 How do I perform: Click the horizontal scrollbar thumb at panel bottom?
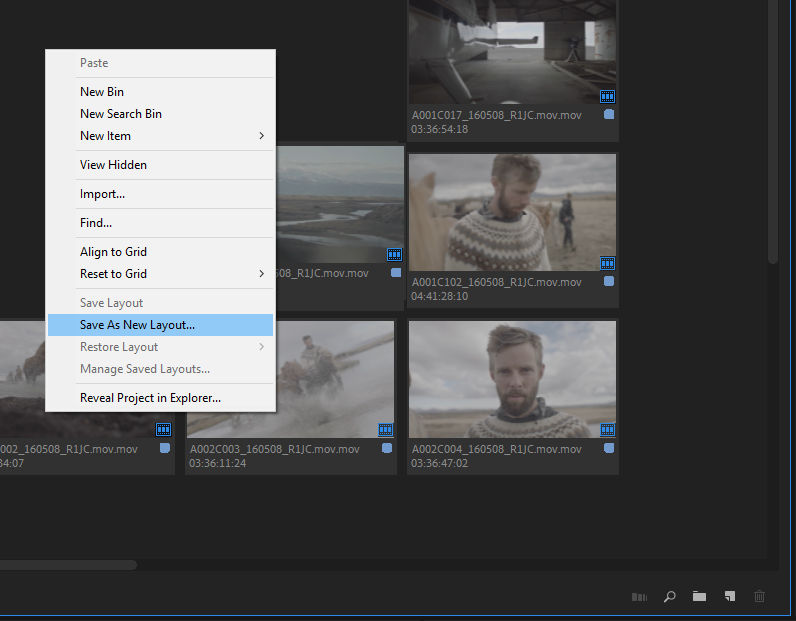click(x=68, y=565)
